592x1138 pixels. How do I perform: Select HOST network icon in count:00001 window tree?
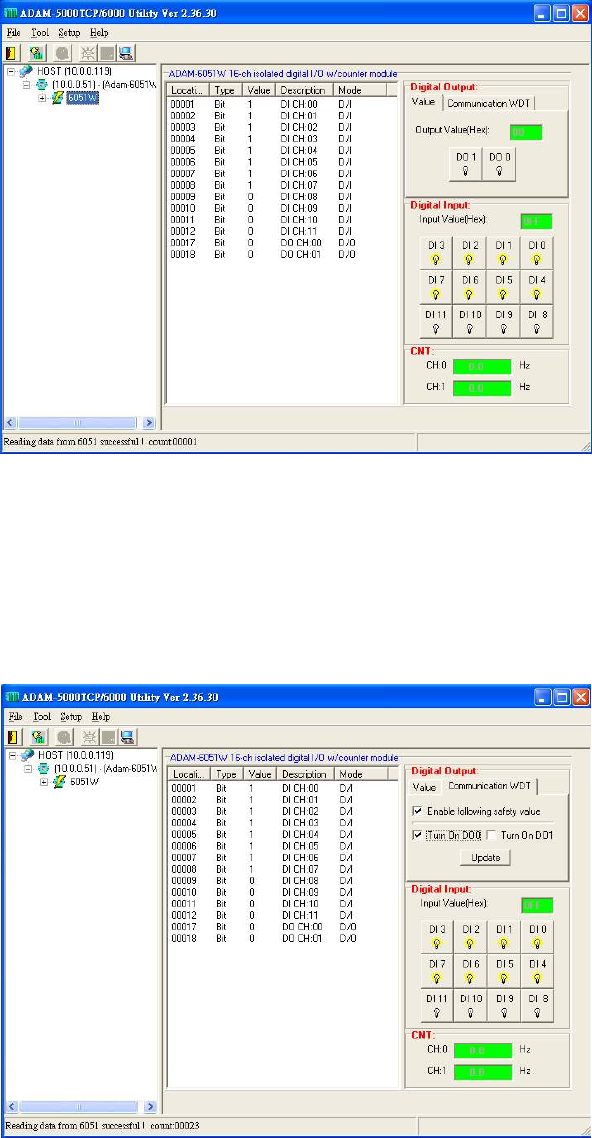[25, 72]
